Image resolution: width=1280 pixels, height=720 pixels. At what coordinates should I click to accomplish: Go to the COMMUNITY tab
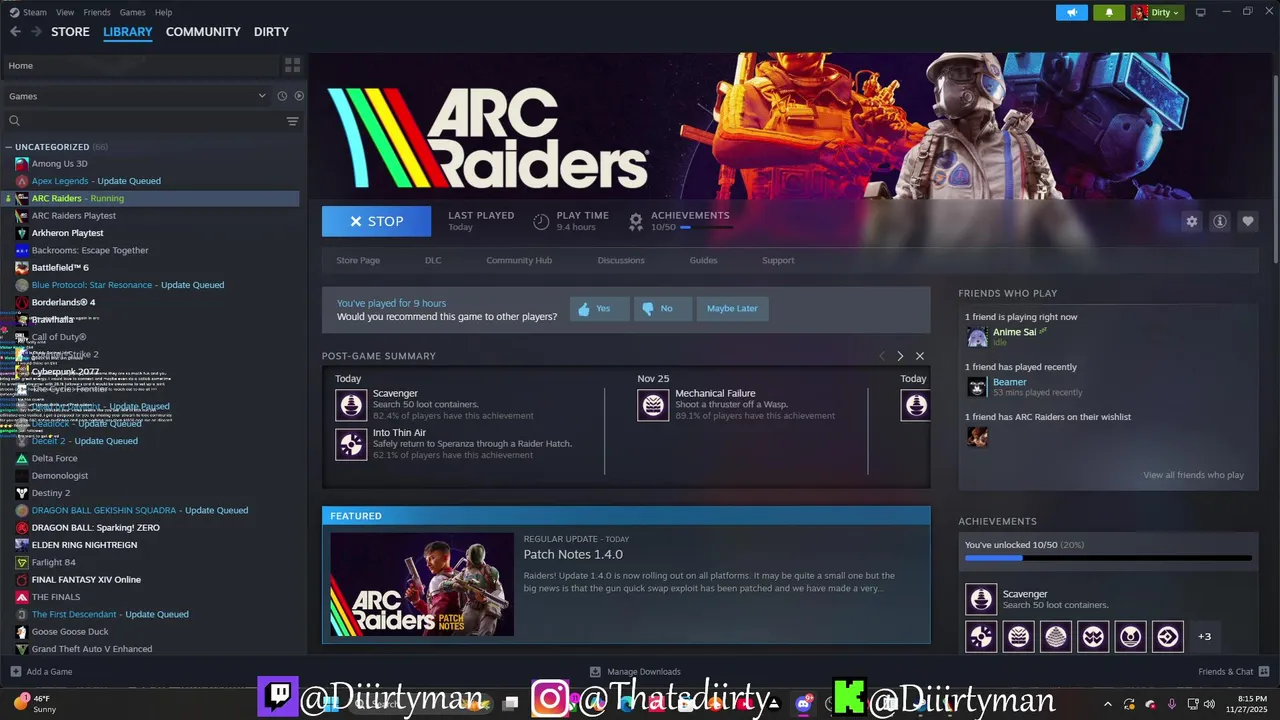click(203, 32)
